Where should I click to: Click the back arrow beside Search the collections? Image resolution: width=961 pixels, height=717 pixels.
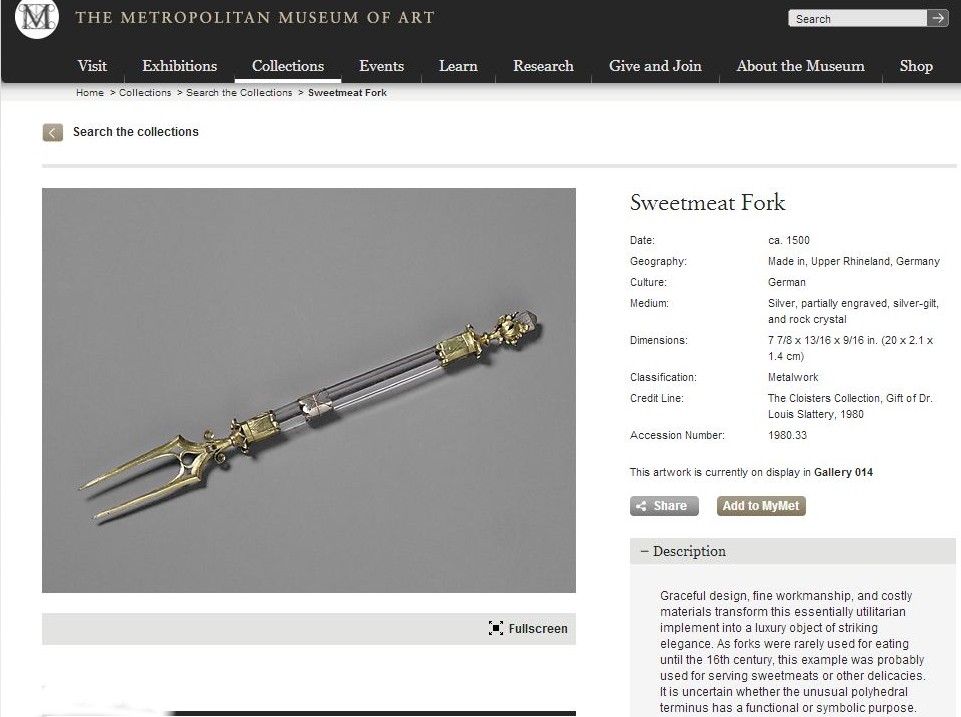[x=53, y=132]
